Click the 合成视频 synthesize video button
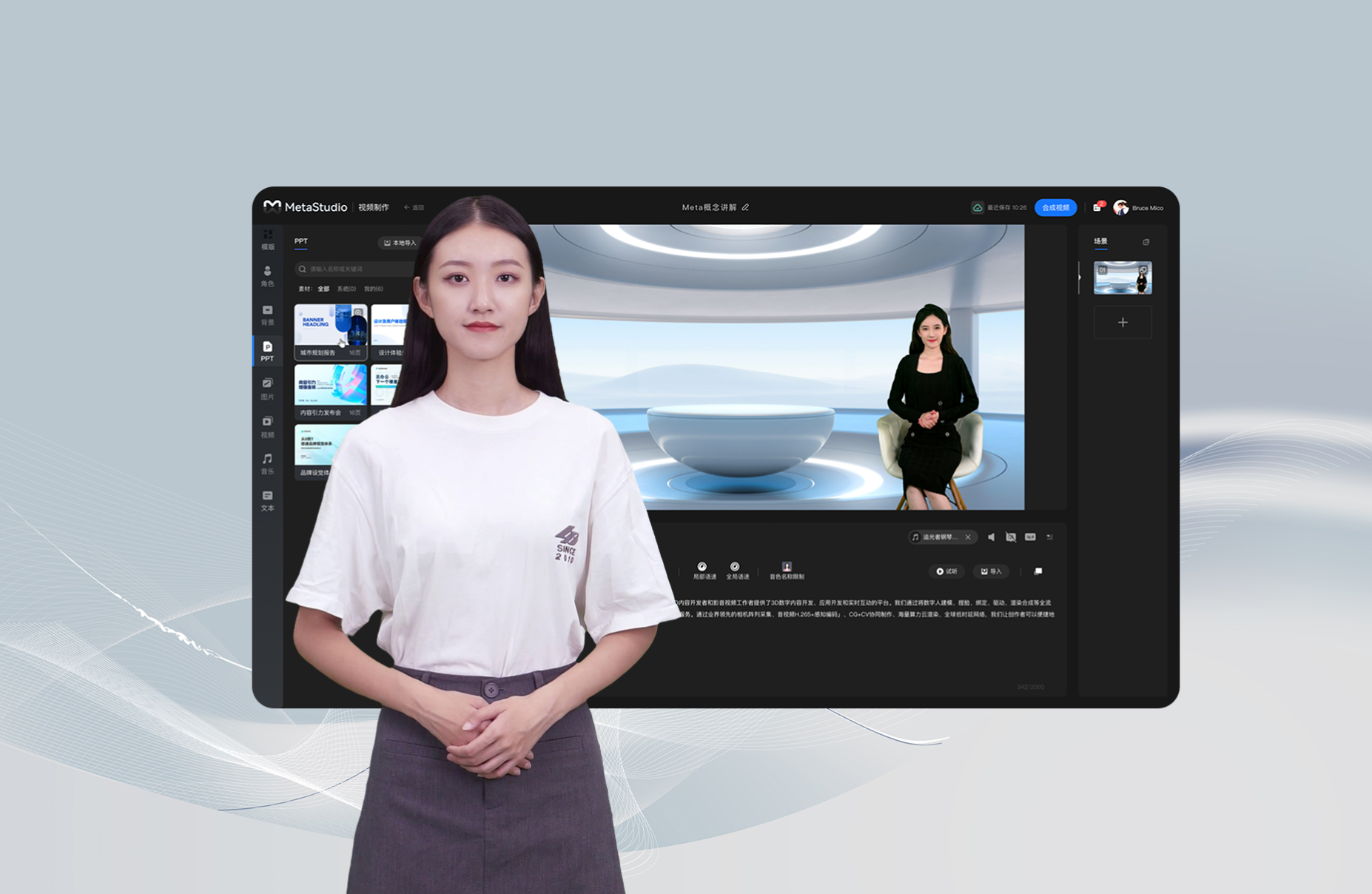The height and width of the screenshot is (894, 1372). pos(1055,208)
